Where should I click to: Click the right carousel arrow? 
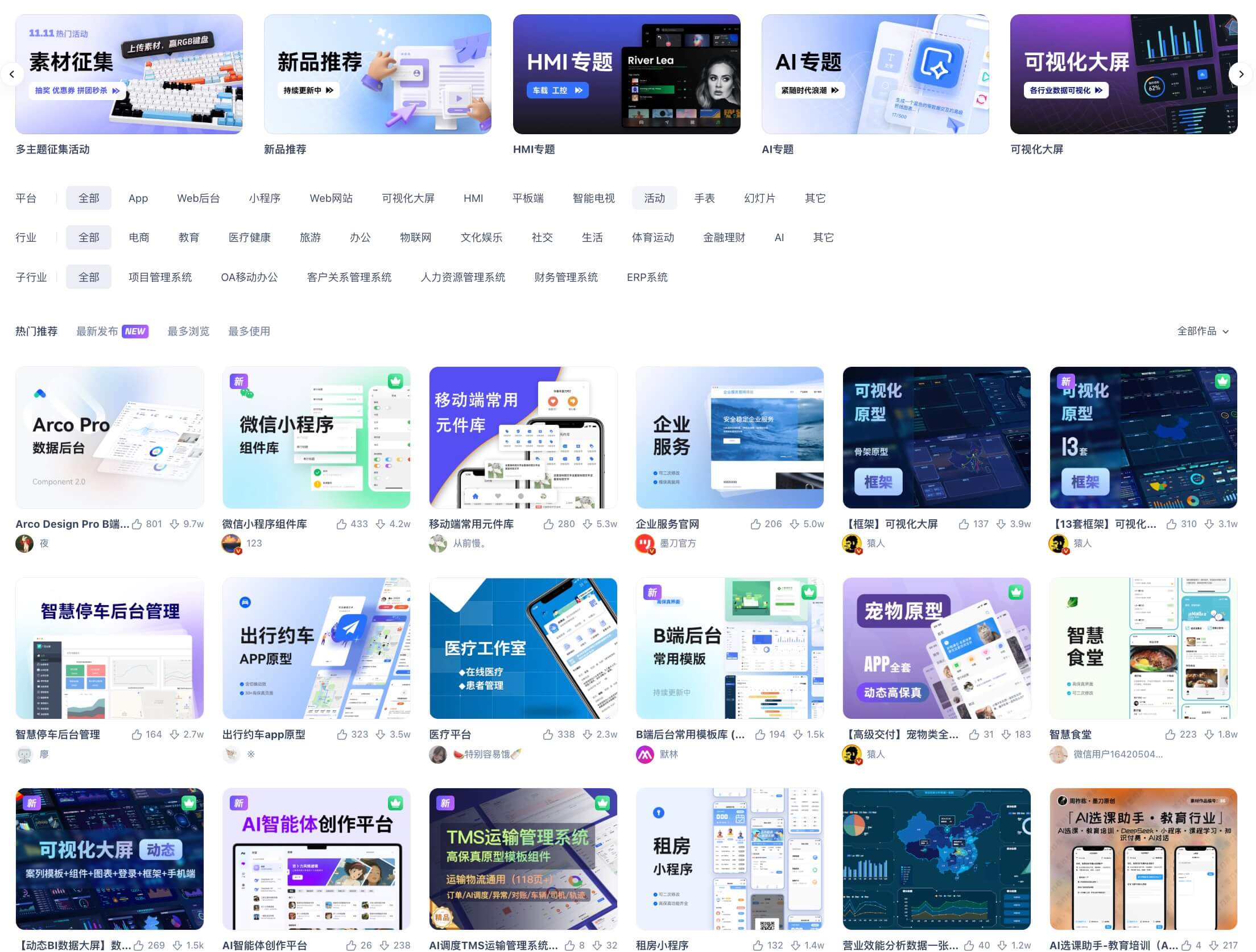pos(1242,74)
